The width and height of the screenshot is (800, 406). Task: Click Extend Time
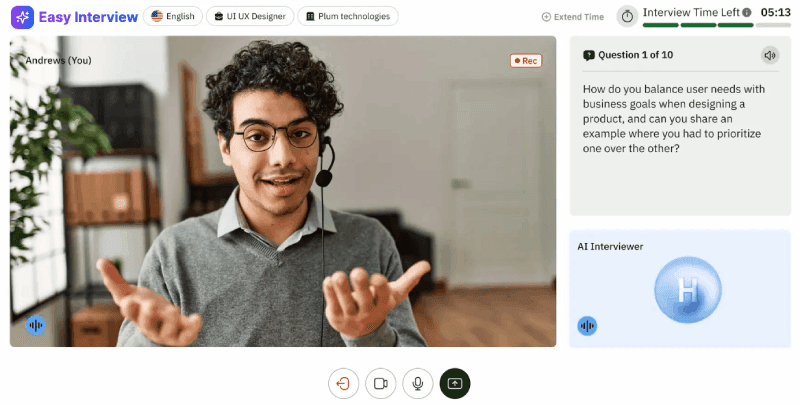(572, 17)
